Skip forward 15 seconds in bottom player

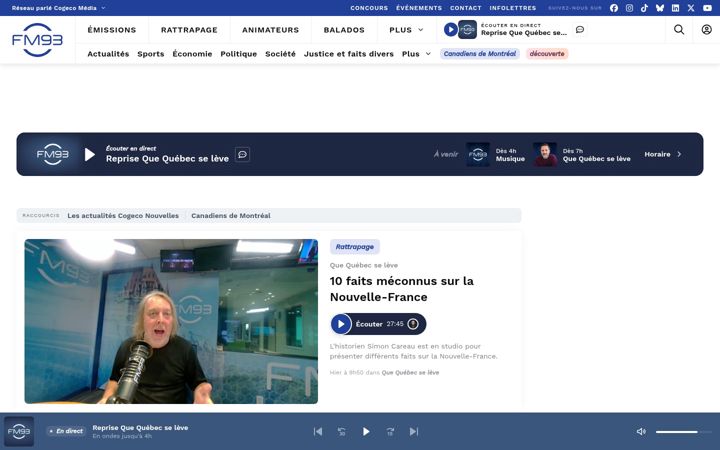[390, 432]
